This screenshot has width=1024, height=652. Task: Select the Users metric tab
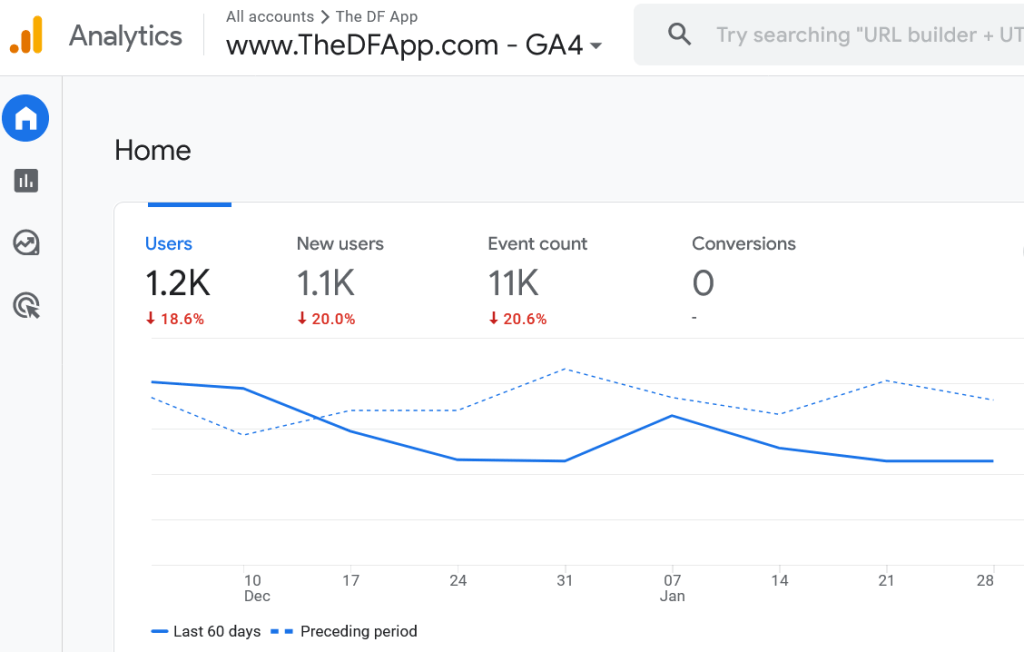click(x=169, y=244)
